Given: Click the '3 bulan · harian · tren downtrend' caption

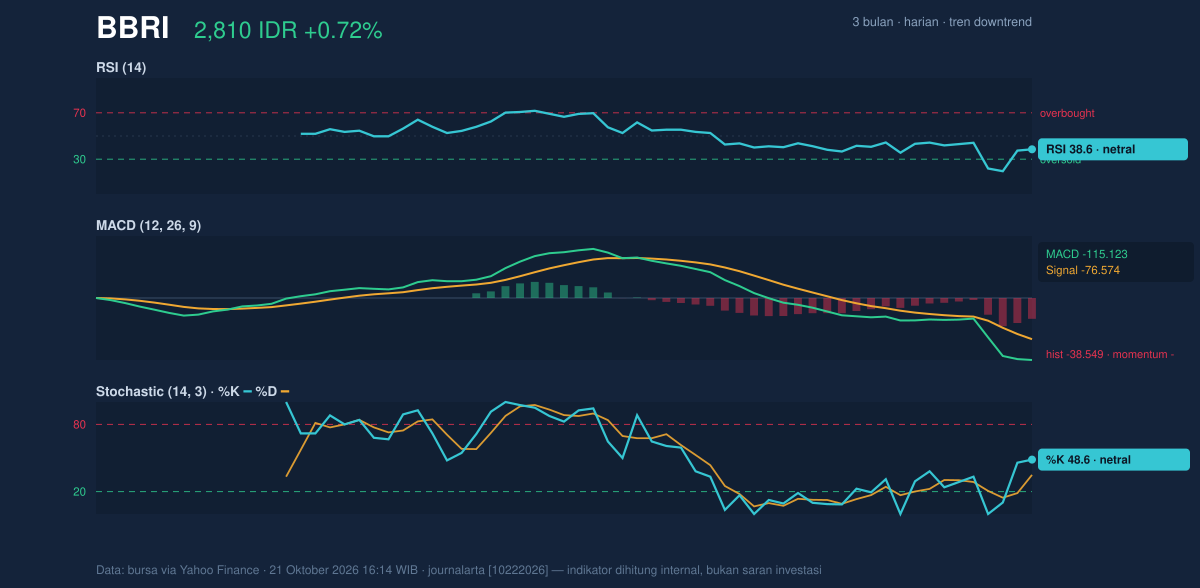Looking at the screenshot, I should tap(942, 22).
